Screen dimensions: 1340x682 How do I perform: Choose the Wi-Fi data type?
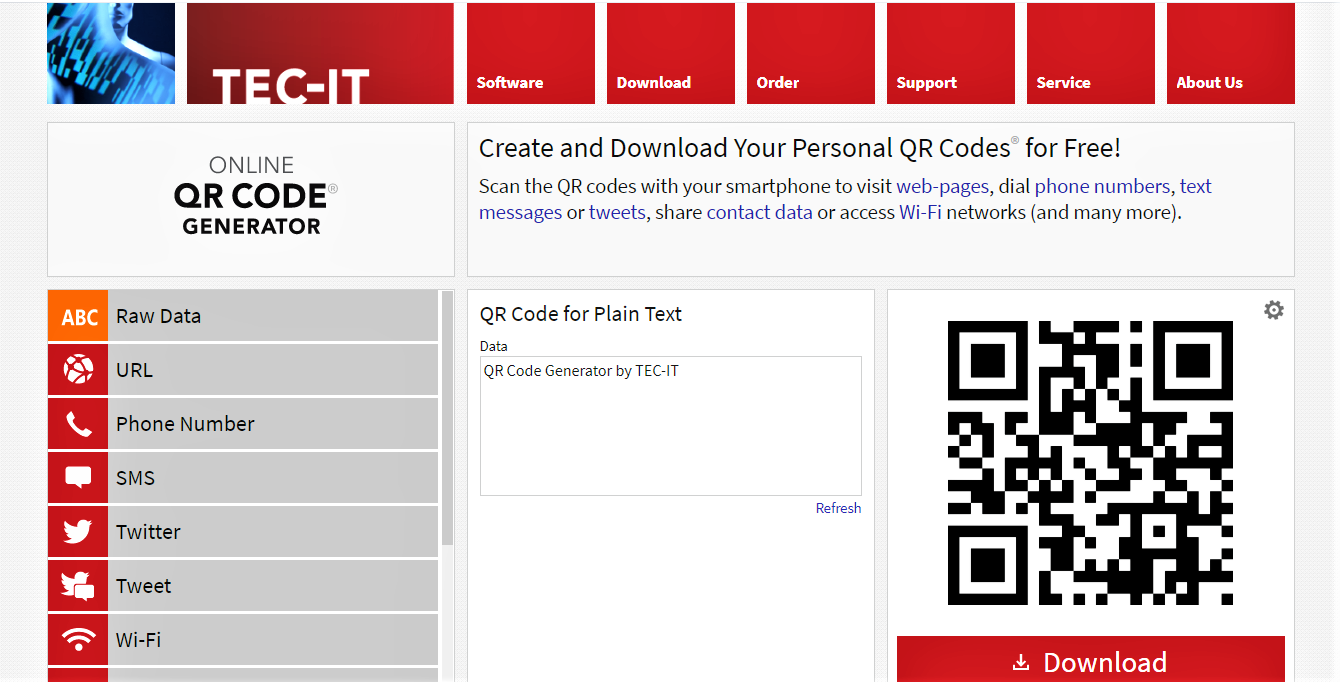coord(243,640)
